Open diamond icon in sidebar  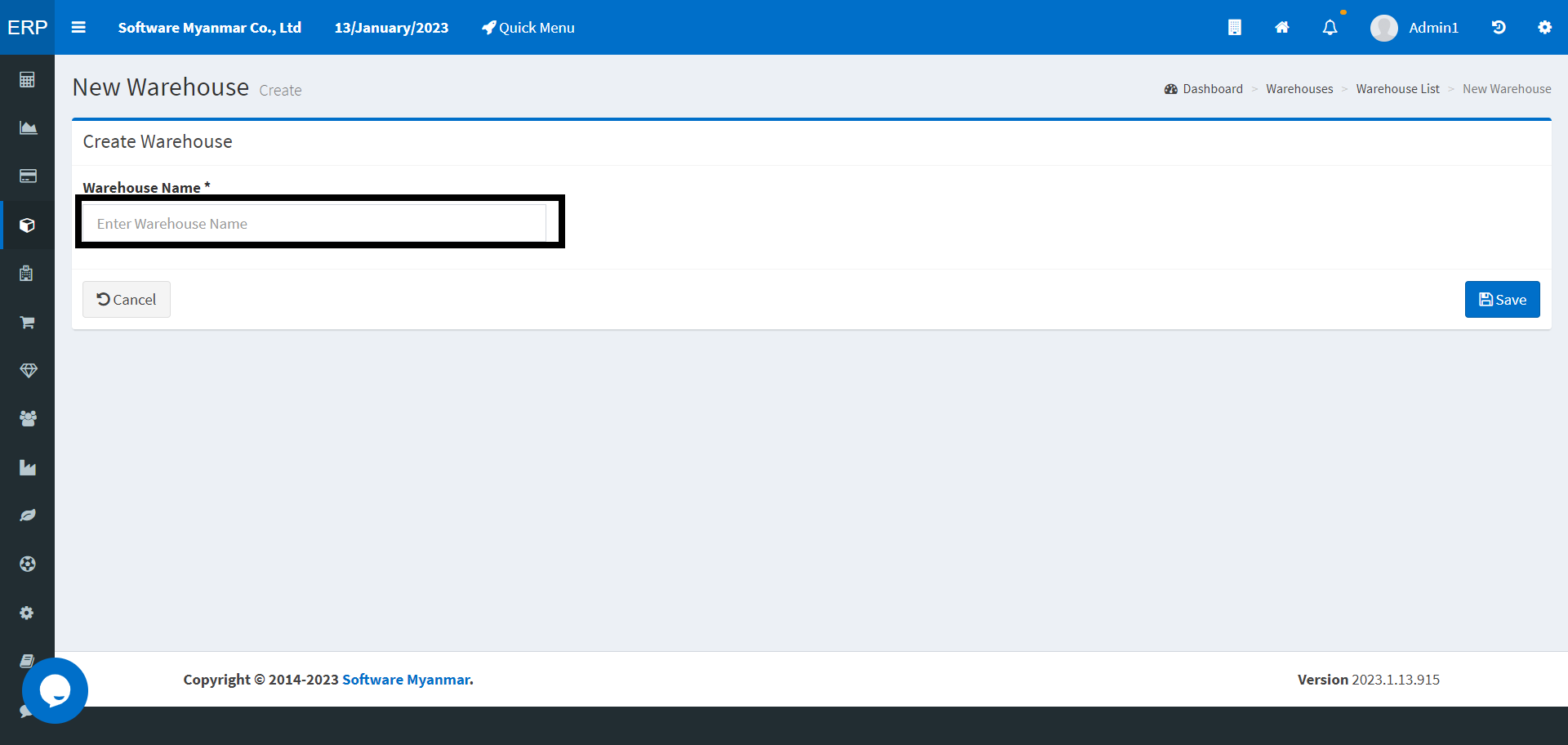[28, 370]
